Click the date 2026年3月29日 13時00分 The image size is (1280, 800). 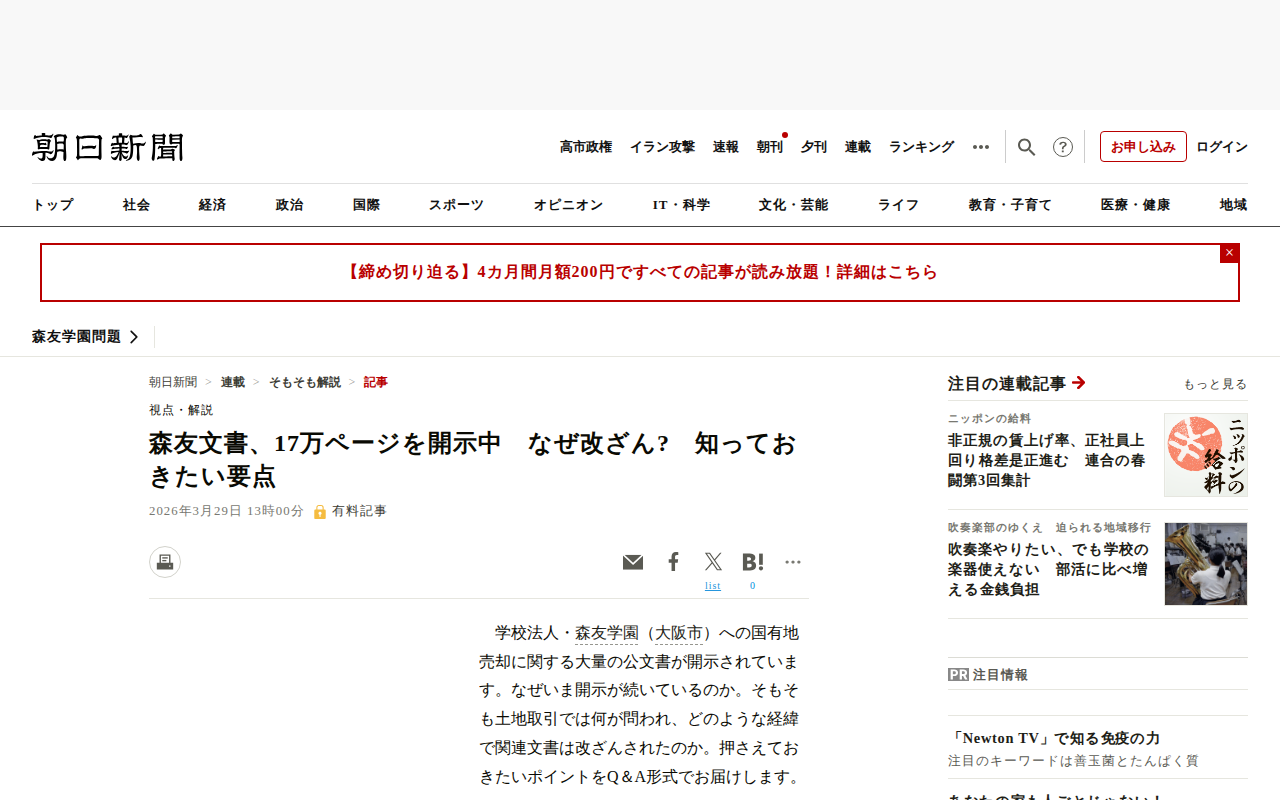[226, 511]
